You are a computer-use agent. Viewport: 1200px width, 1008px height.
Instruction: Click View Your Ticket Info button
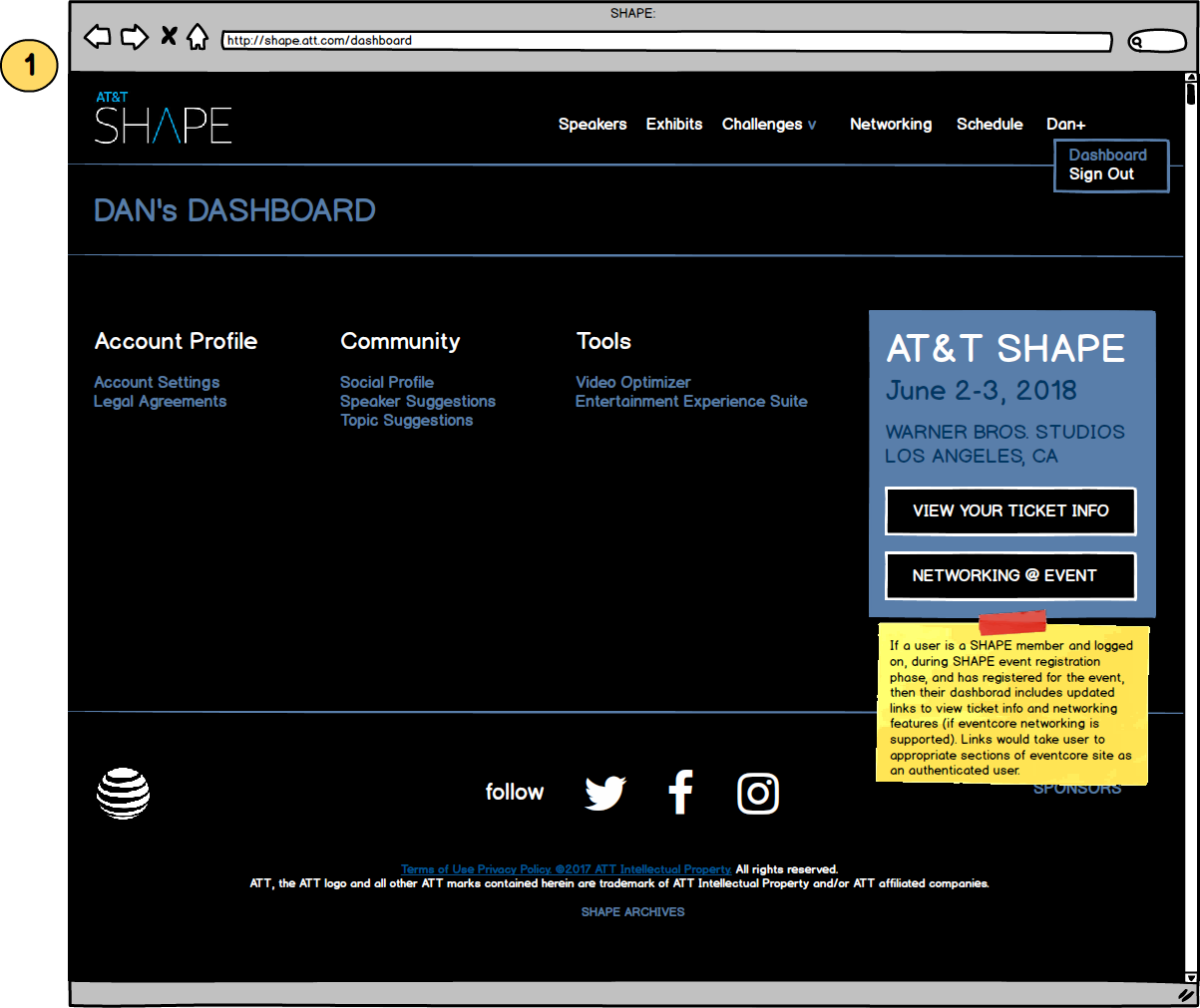coord(1010,511)
